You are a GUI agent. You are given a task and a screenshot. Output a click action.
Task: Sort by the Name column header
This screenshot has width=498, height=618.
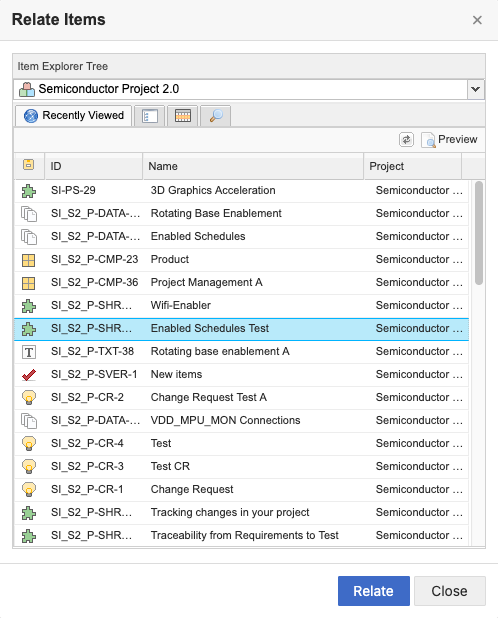(253, 166)
